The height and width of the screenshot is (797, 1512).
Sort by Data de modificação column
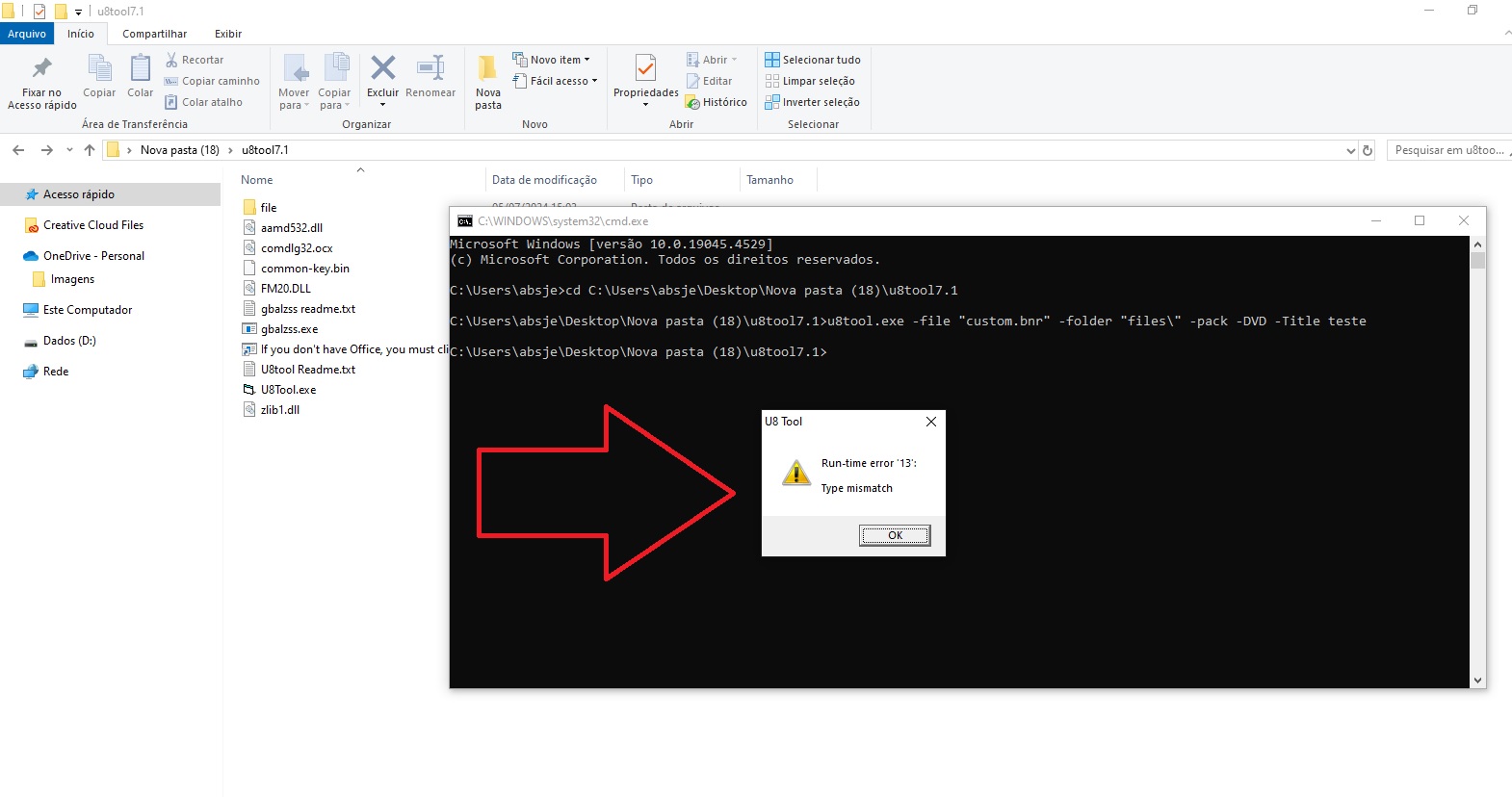pyautogui.click(x=544, y=180)
